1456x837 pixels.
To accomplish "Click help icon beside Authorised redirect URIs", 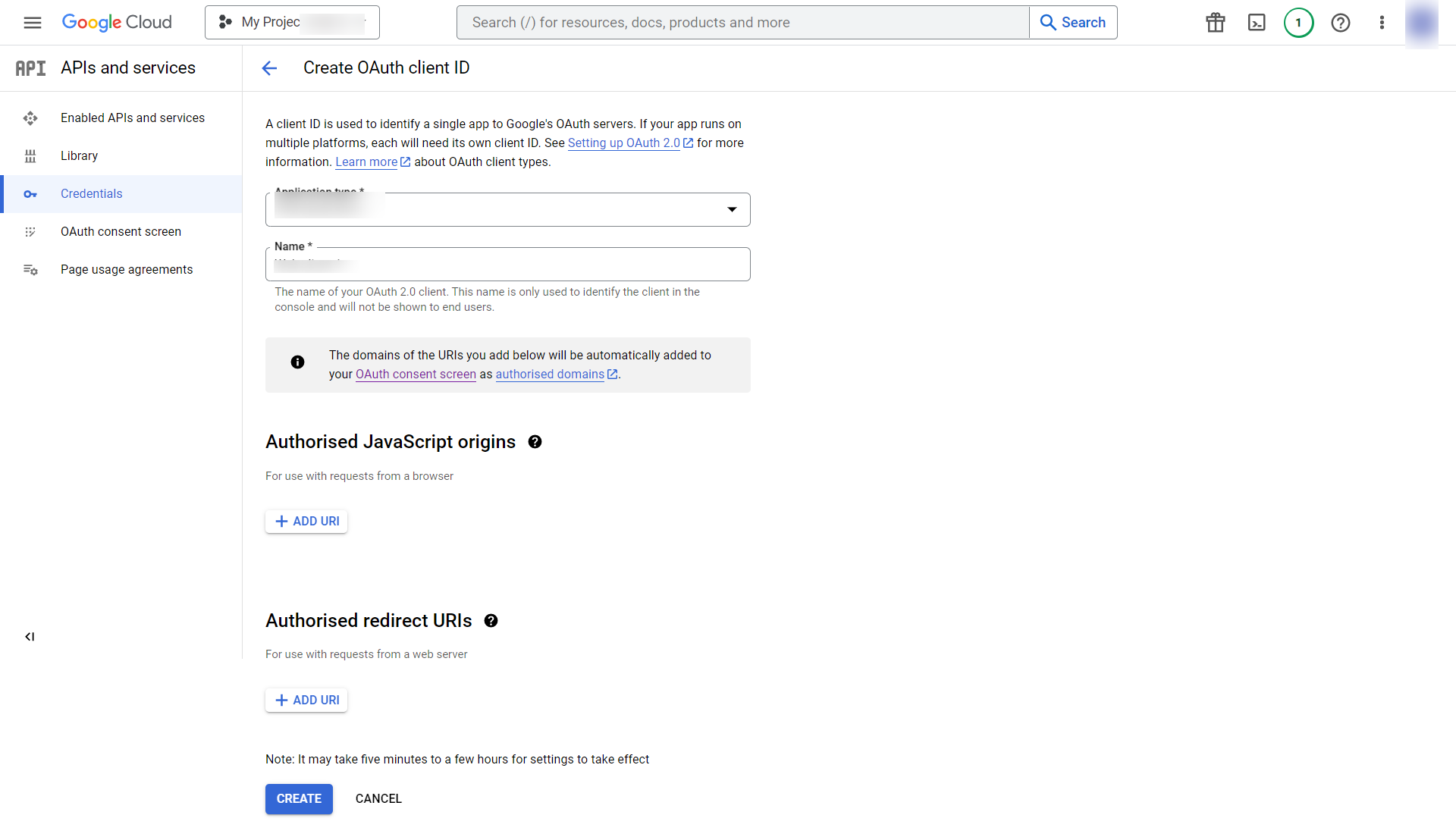I will click(x=491, y=620).
